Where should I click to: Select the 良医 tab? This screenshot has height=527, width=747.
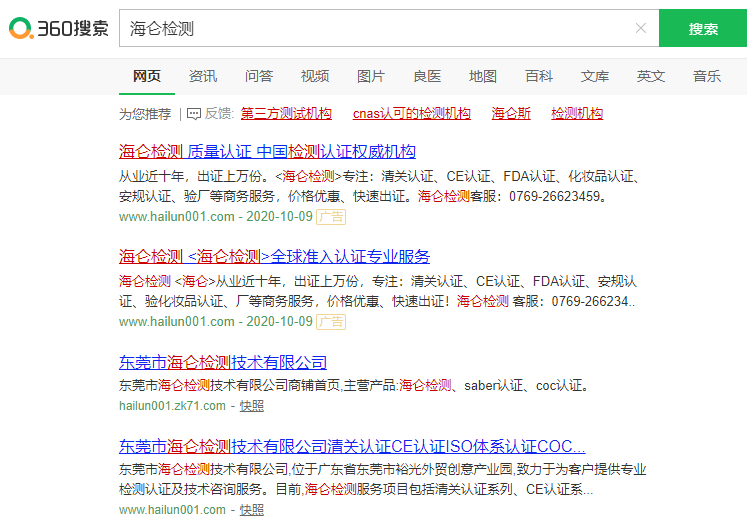pos(427,76)
